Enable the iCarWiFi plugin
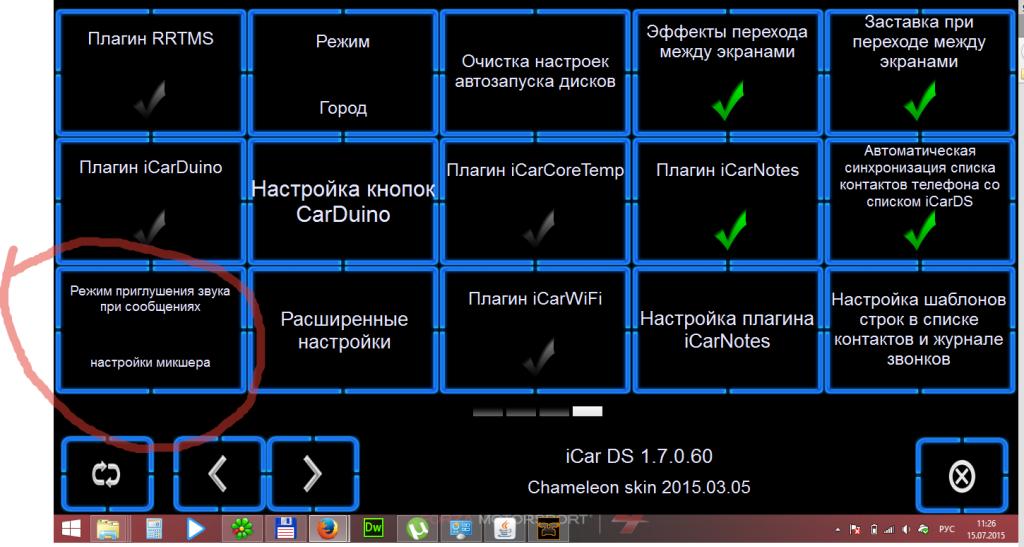Image resolution: width=1024 pixels, height=547 pixels. pyautogui.click(x=535, y=329)
